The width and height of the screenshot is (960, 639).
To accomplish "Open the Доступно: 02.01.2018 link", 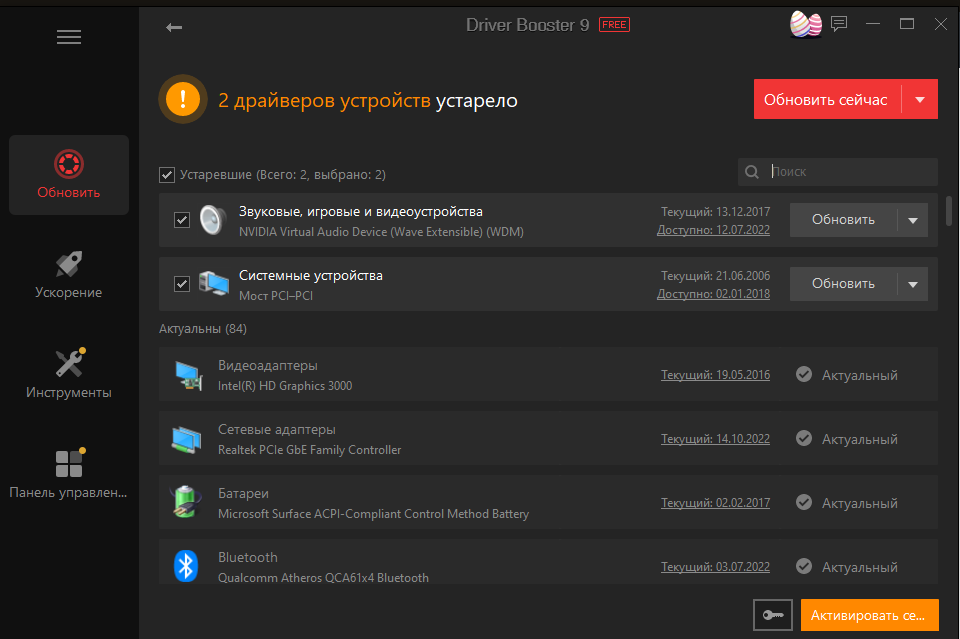I will point(713,294).
